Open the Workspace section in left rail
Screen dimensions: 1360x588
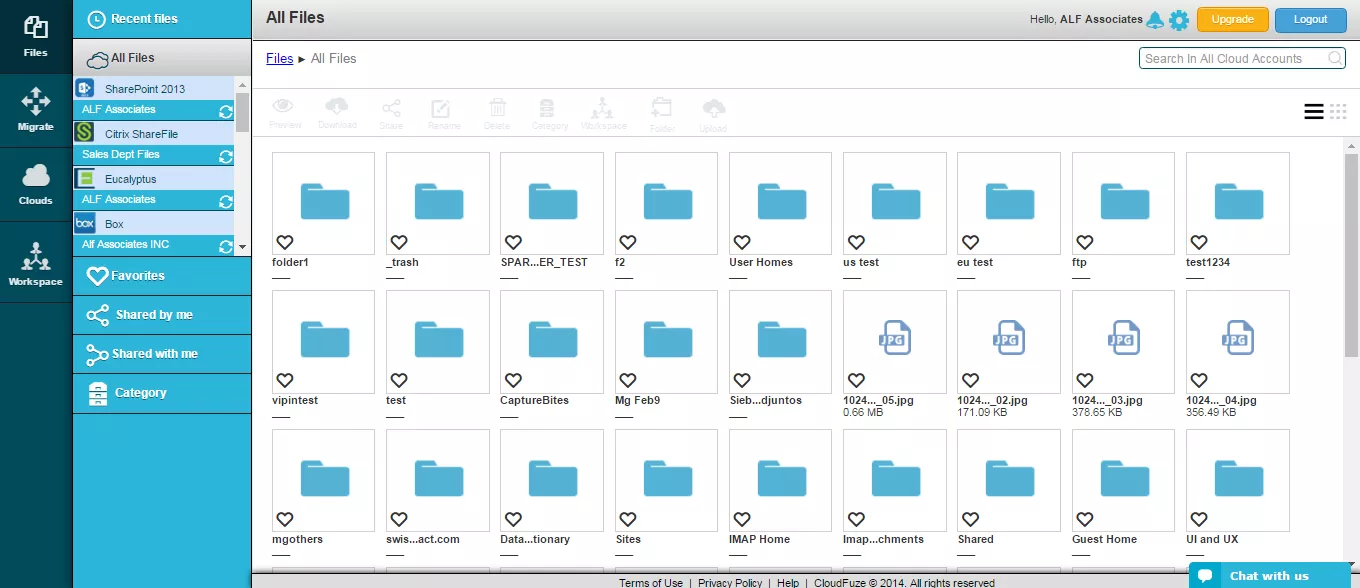(x=36, y=262)
